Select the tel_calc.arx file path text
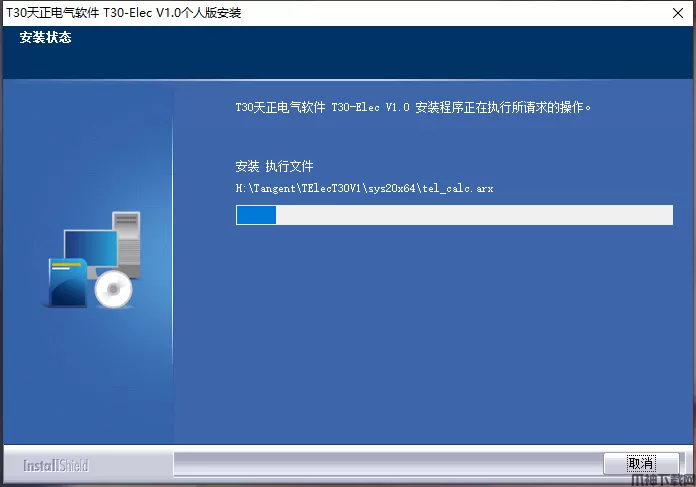 pyautogui.click(x=364, y=189)
